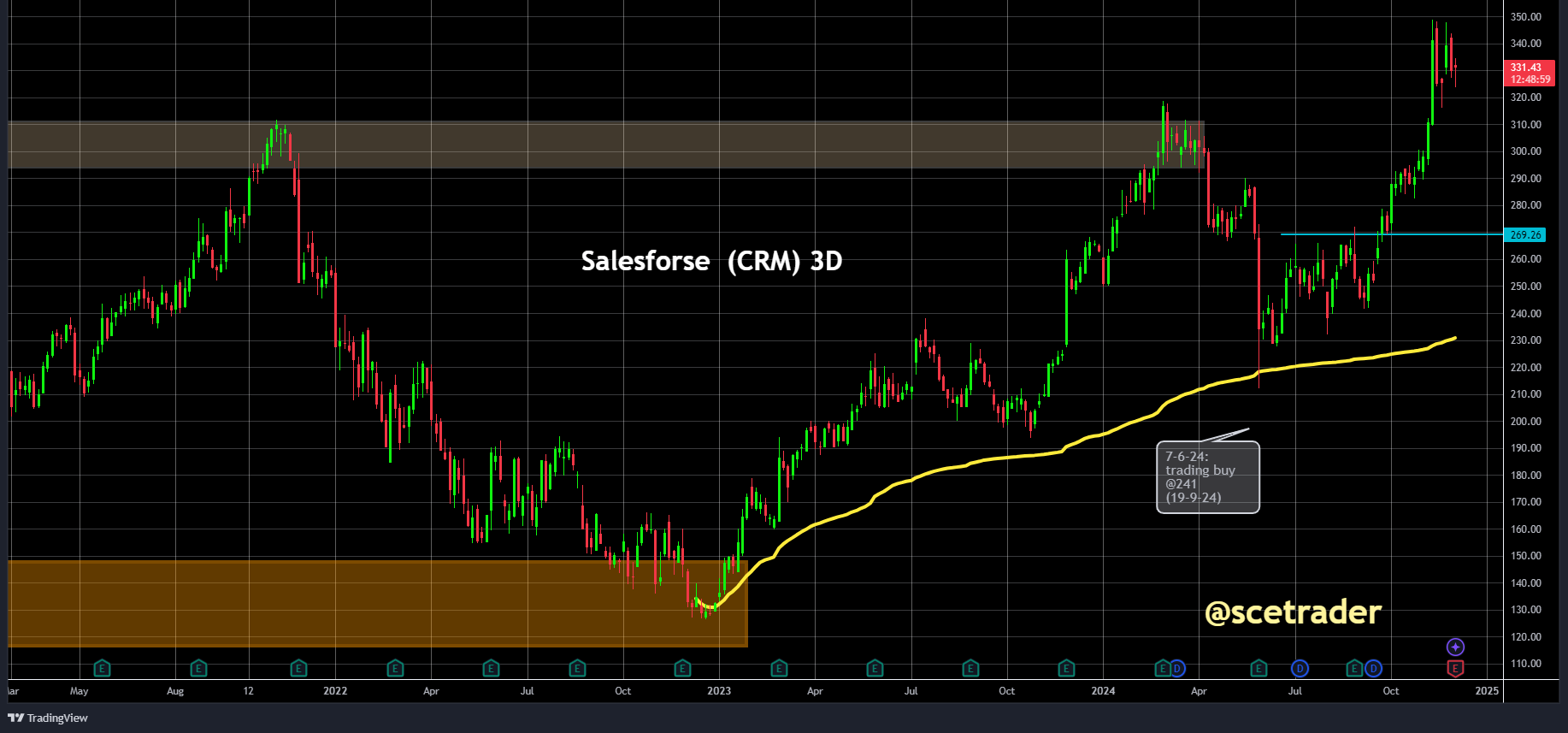
Task: Click the 2022 label on time axis
Action: (x=335, y=691)
